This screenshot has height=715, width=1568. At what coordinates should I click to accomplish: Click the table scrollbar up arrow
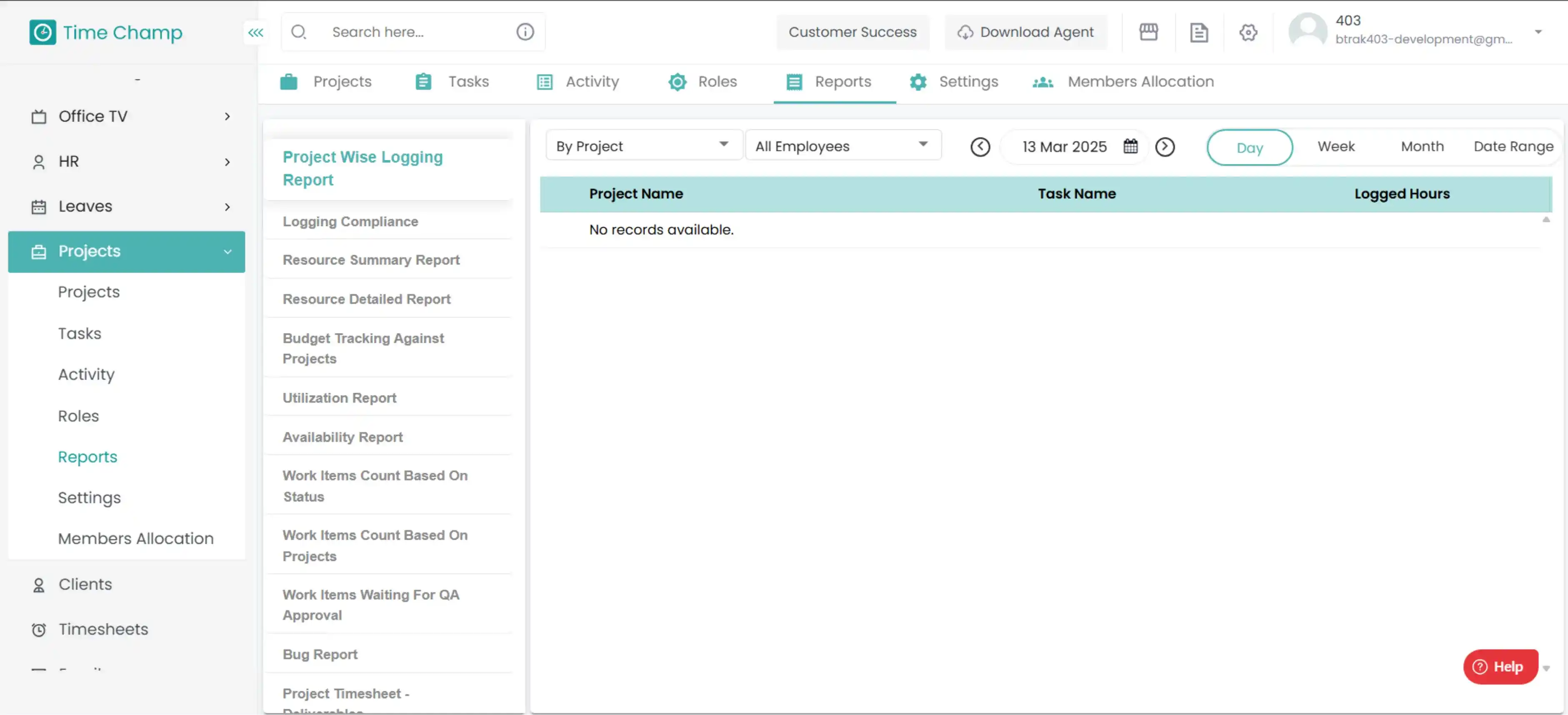(x=1546, y=220)
